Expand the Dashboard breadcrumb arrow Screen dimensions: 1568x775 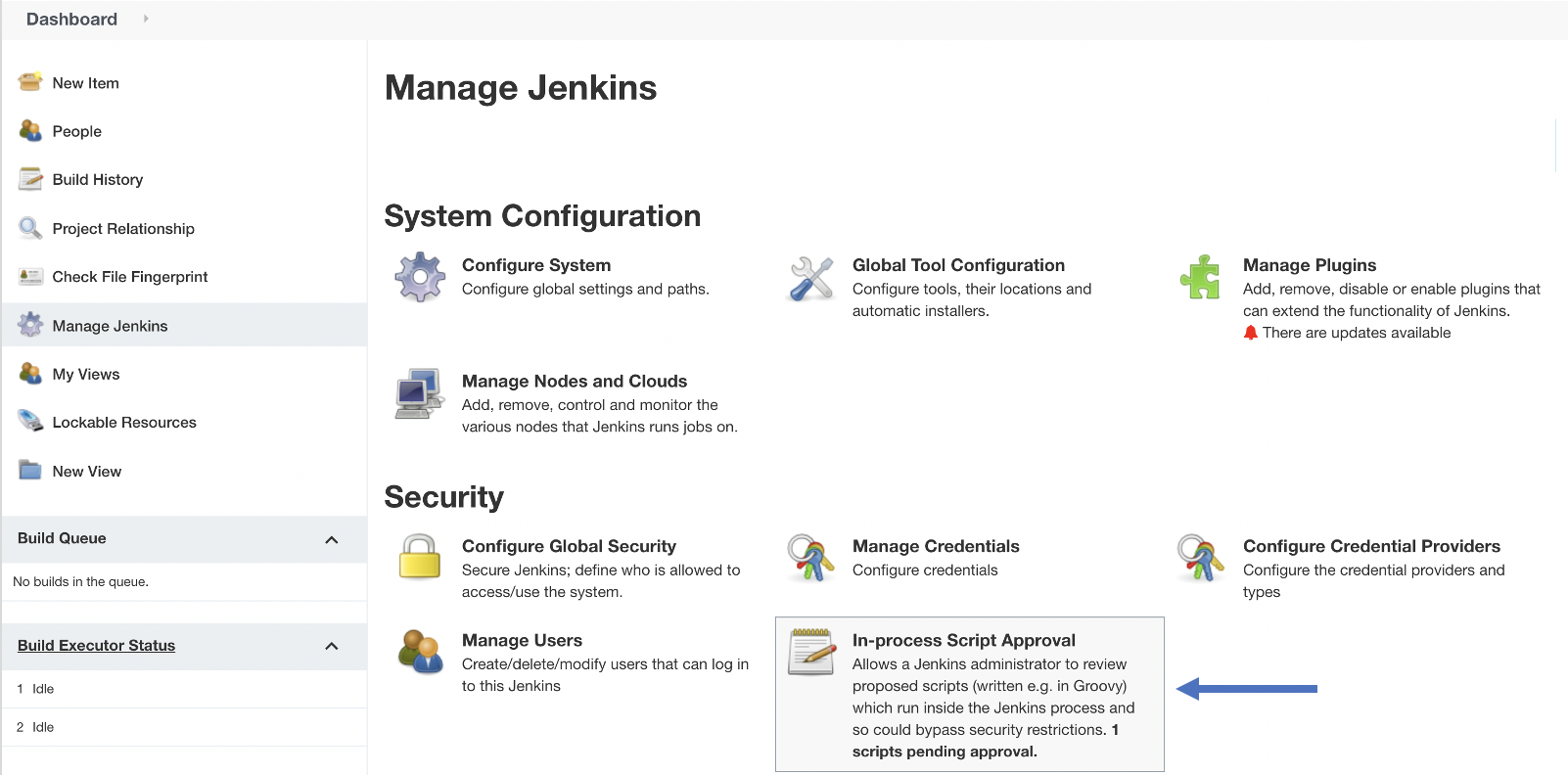click(146, 19)
